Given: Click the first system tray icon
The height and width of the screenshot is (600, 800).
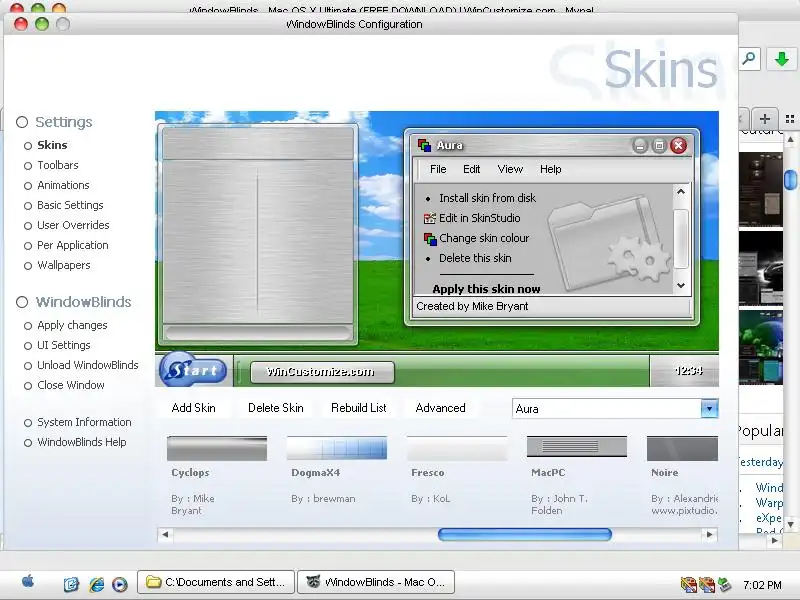Looking at the screenshot, I should tap(688, 584).
